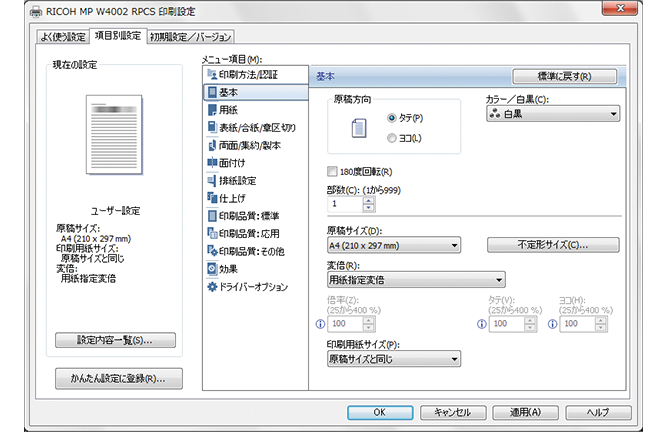
Task: Open the カラー/白黒 dropdown
Action: coord(553,115)
